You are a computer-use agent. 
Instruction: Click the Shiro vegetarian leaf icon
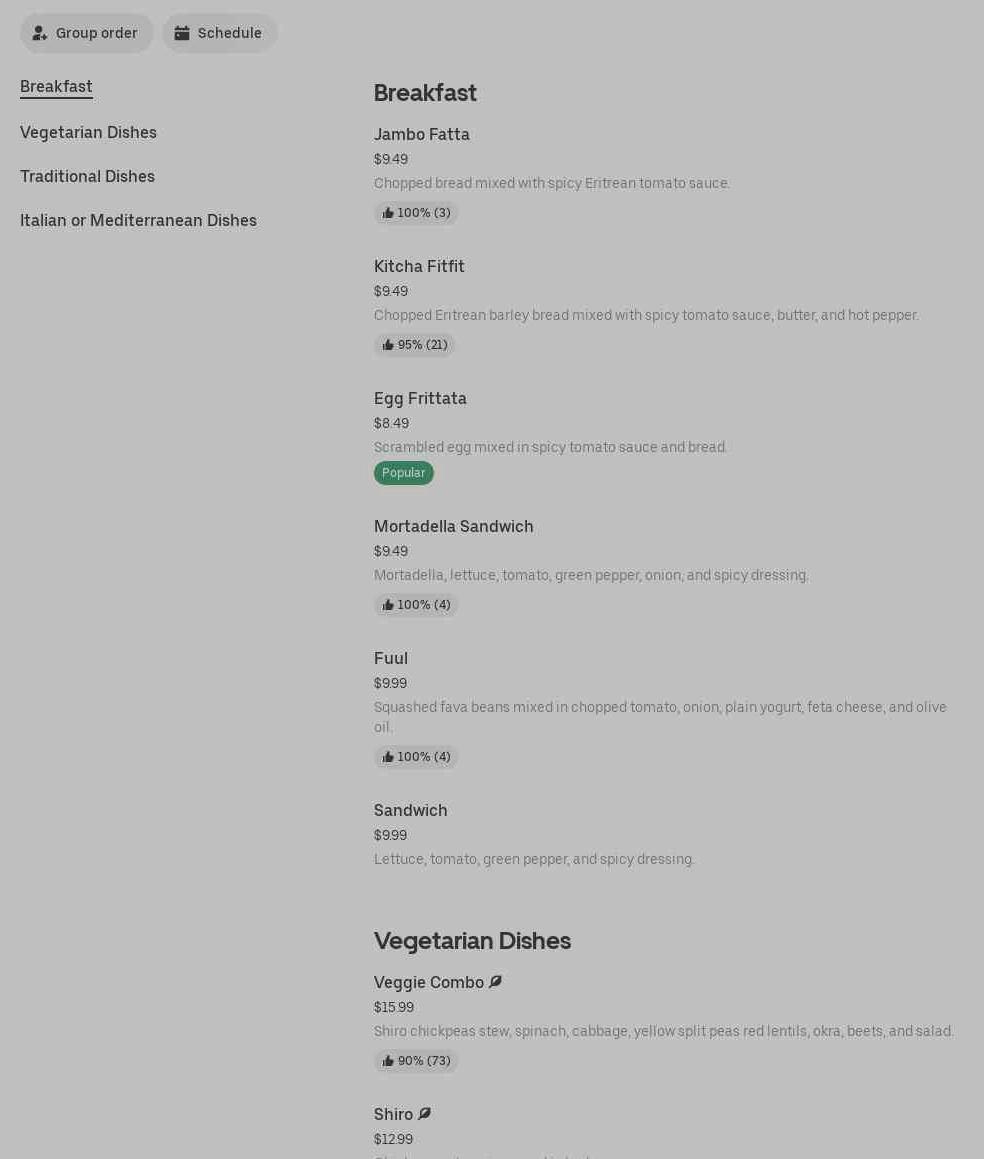click(424, 1114)
